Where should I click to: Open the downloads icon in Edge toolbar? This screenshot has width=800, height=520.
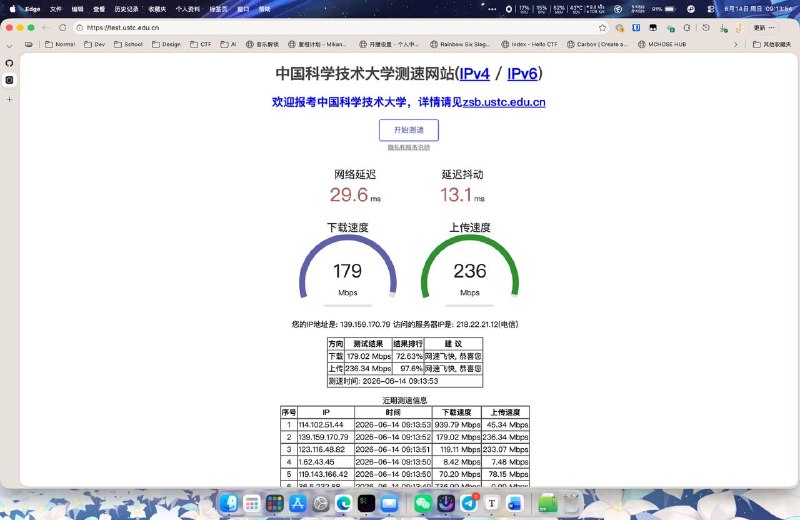(723, 28)
